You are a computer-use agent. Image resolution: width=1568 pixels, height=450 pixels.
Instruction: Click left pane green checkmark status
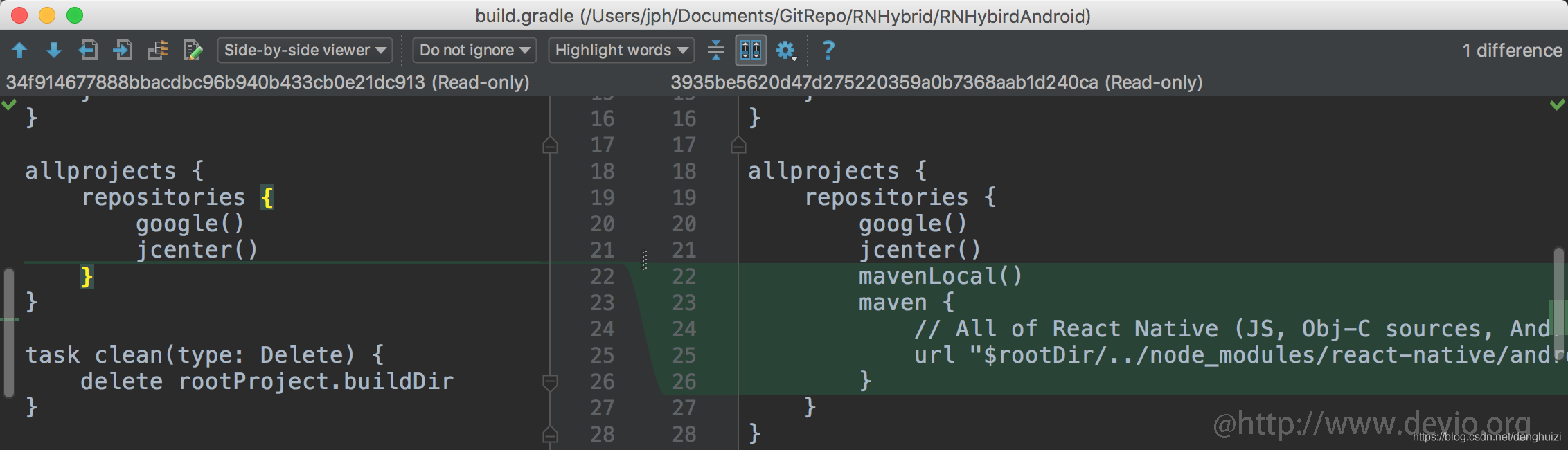tap(9, 105)
